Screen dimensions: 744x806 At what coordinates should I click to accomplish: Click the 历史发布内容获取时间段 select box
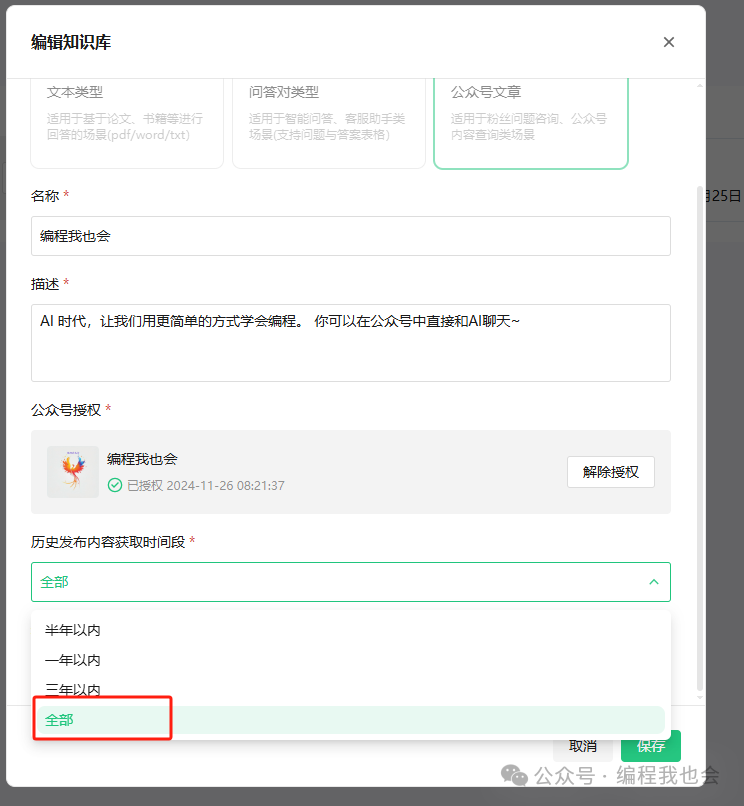340,582
